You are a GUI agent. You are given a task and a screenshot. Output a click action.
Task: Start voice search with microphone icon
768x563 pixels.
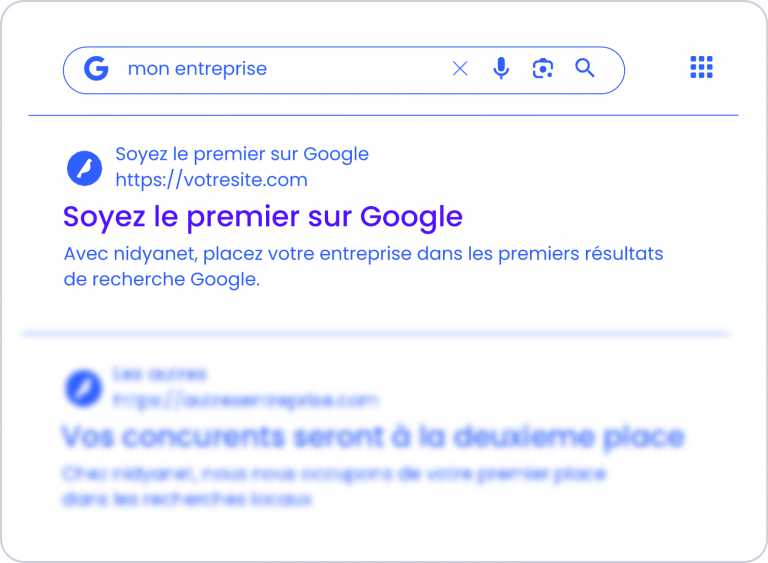click(501, 69)
